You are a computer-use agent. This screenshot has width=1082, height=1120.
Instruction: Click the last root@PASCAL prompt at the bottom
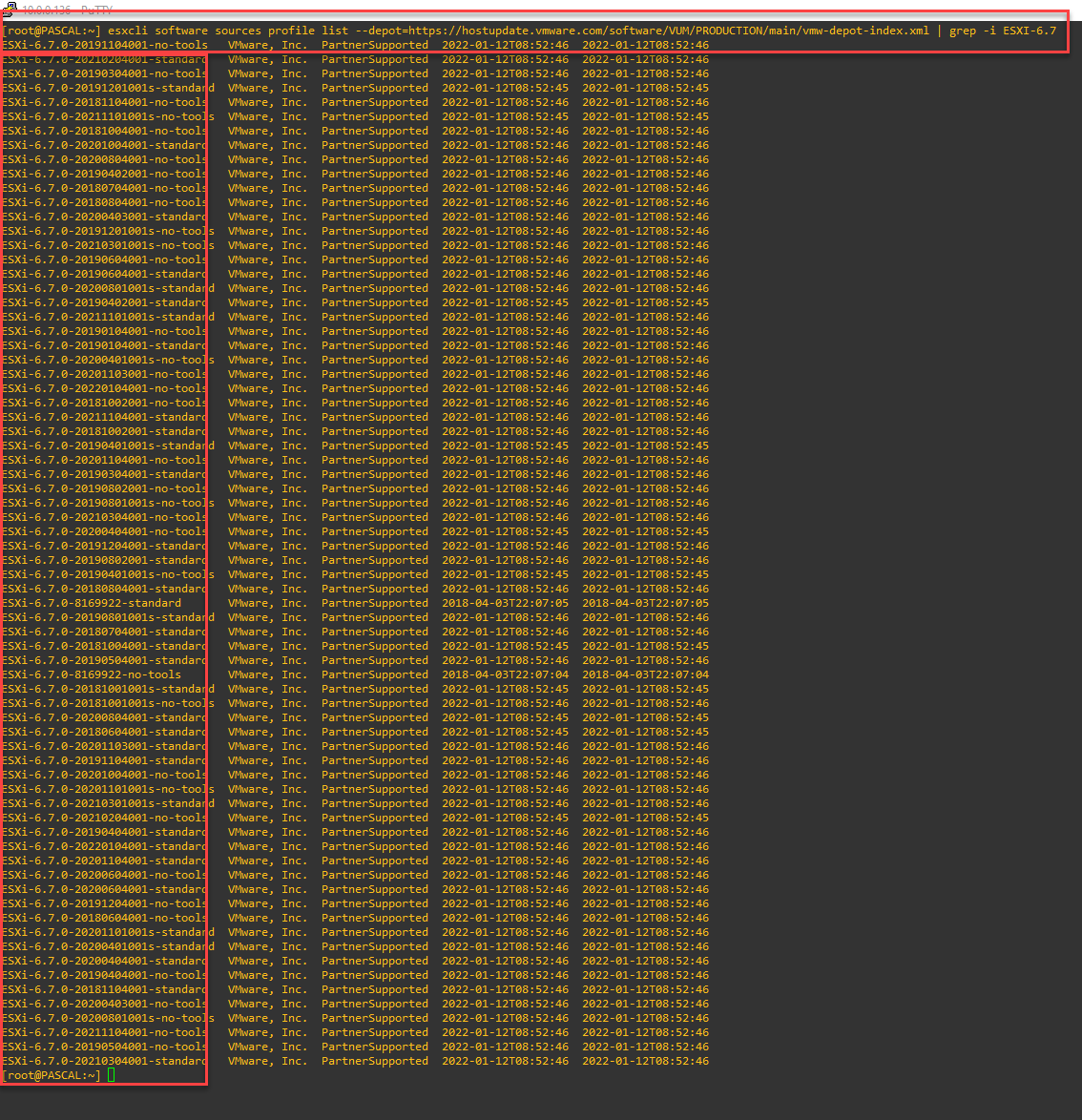52,1075
